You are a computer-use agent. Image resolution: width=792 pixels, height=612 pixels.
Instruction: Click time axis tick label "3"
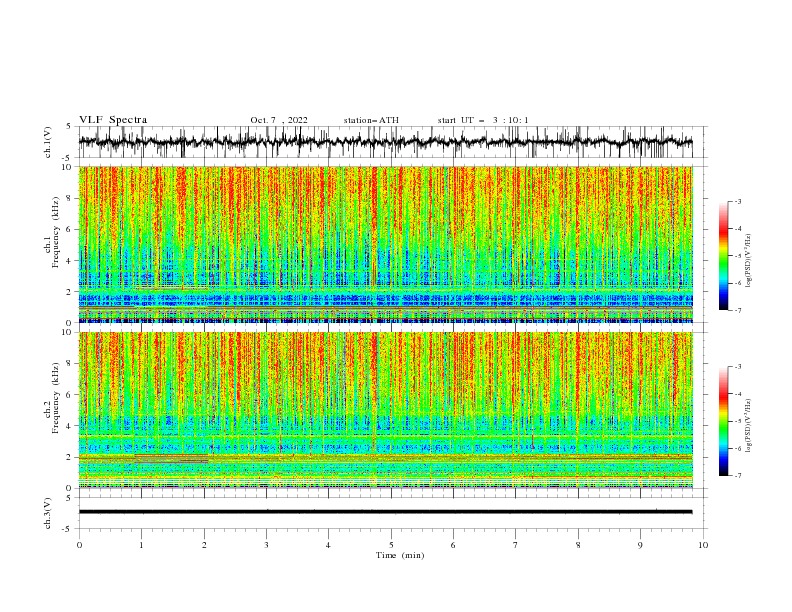tap(266, 545)
